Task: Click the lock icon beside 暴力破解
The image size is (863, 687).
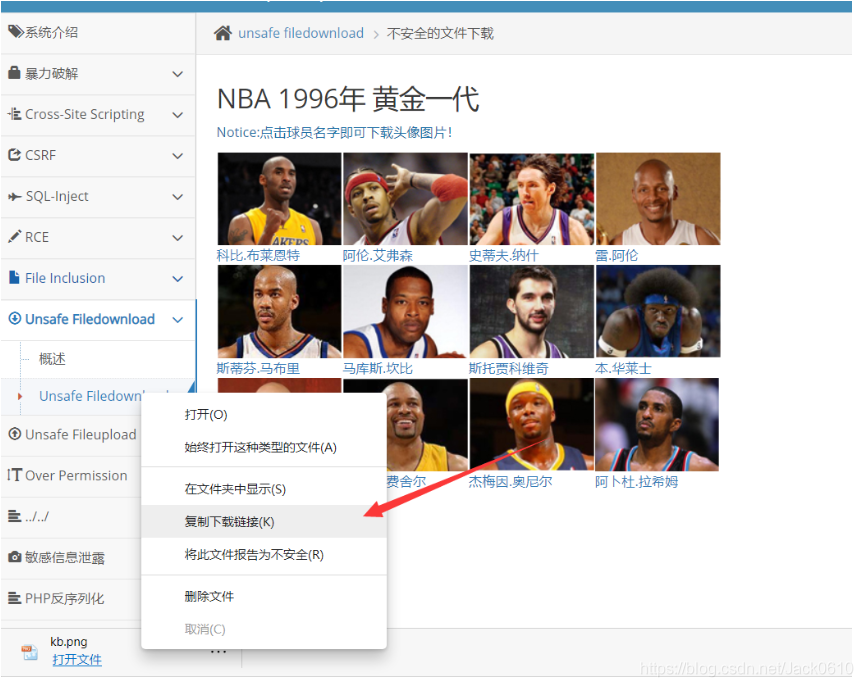Action: 15,73
